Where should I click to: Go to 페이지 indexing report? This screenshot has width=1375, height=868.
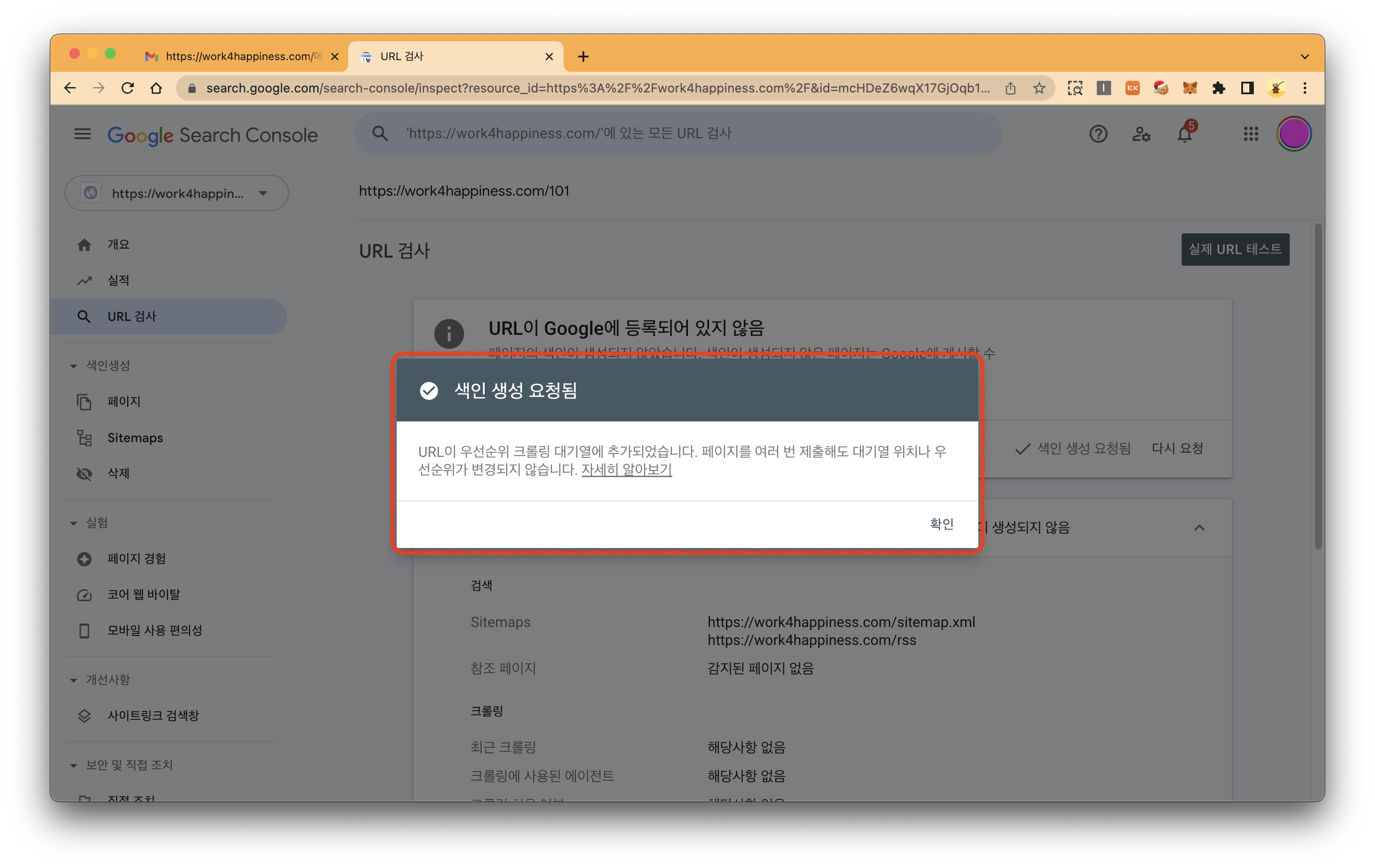tap(123, 401)
